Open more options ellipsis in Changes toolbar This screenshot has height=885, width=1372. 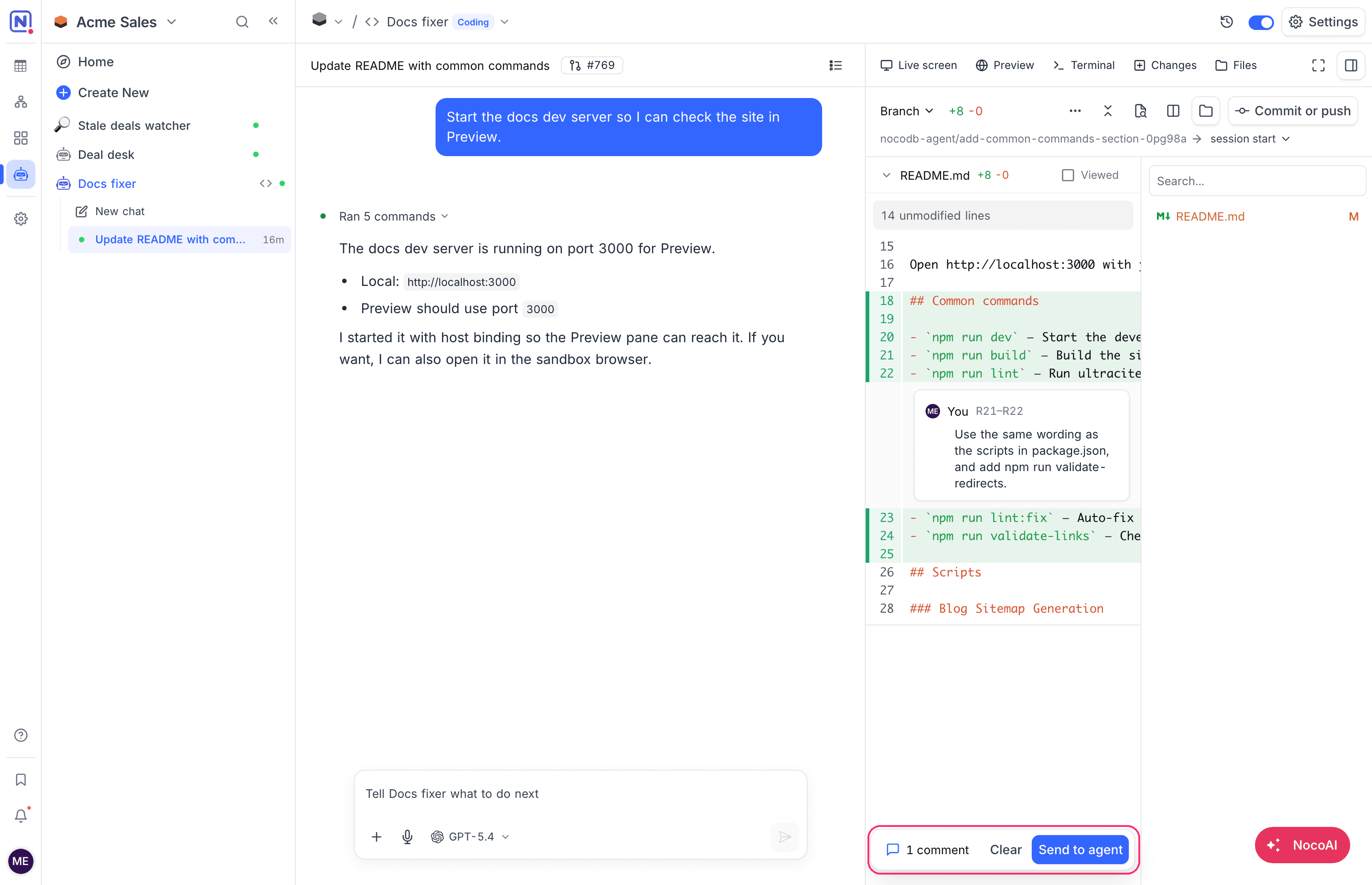tap(1075, 111)
